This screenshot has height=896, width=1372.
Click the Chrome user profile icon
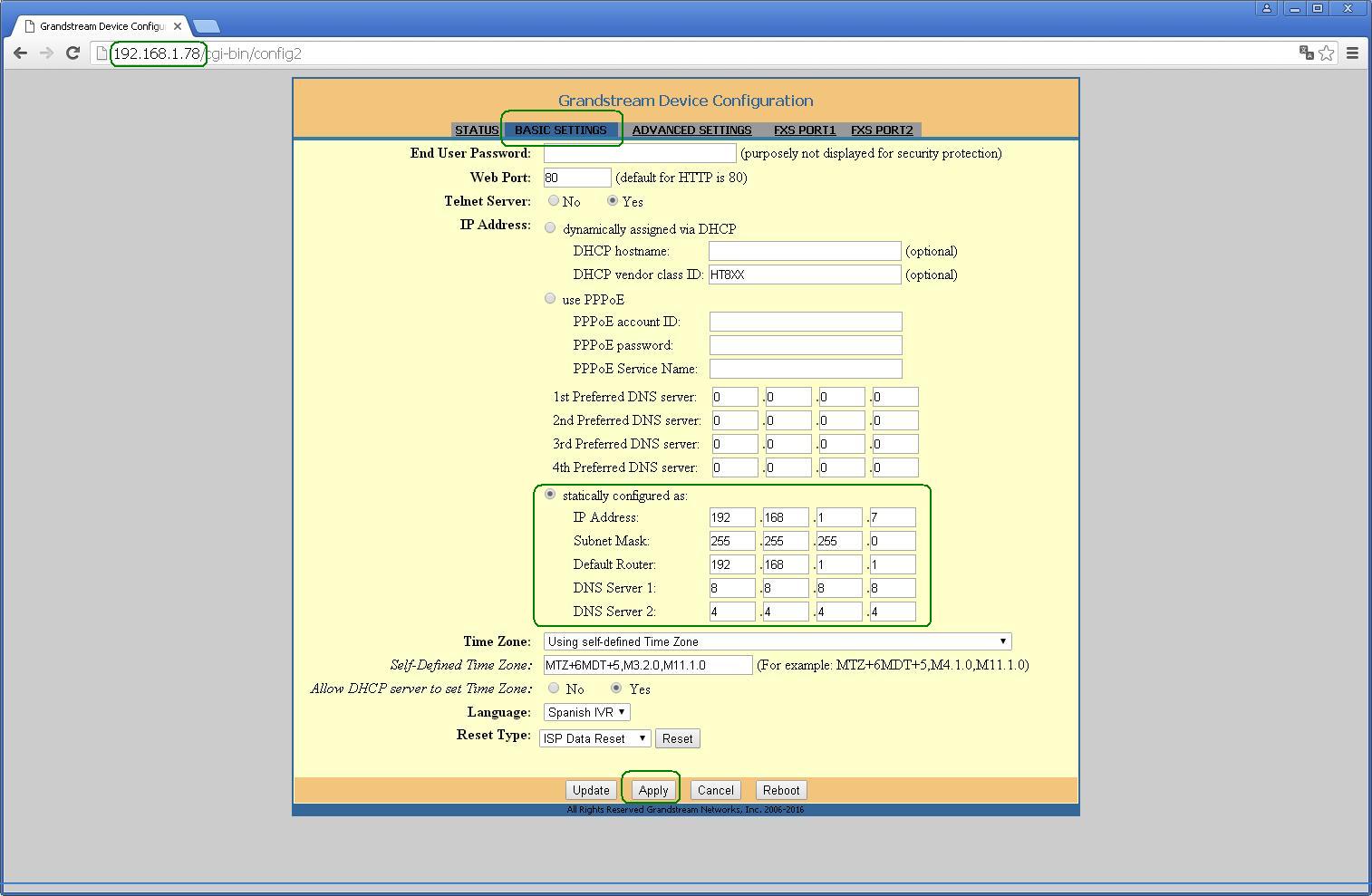1267,8
